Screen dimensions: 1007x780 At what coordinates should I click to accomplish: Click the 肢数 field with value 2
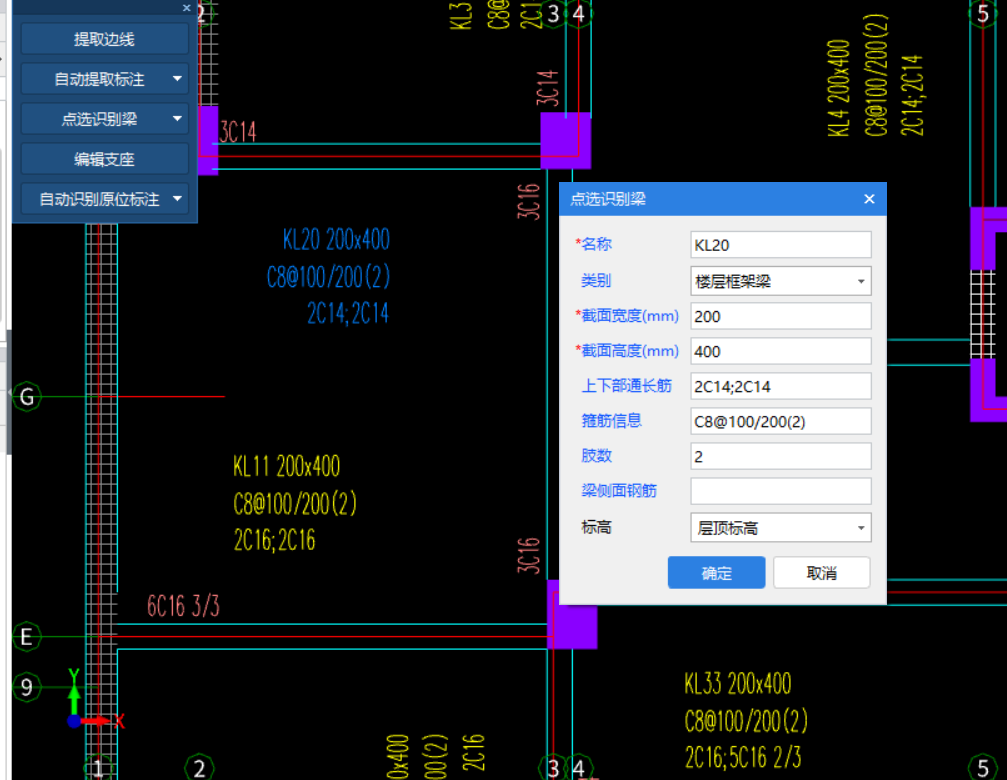(x=780, y=456)
